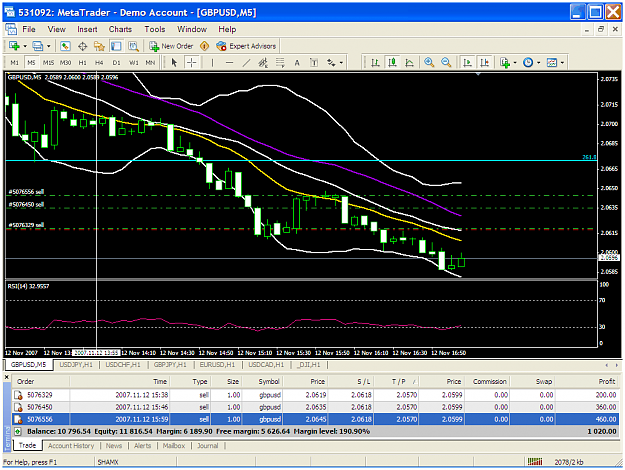Viewport: 625px width, 470px height.
Task: Switch chart to MN timeframe
Action: tap(150, 63)
